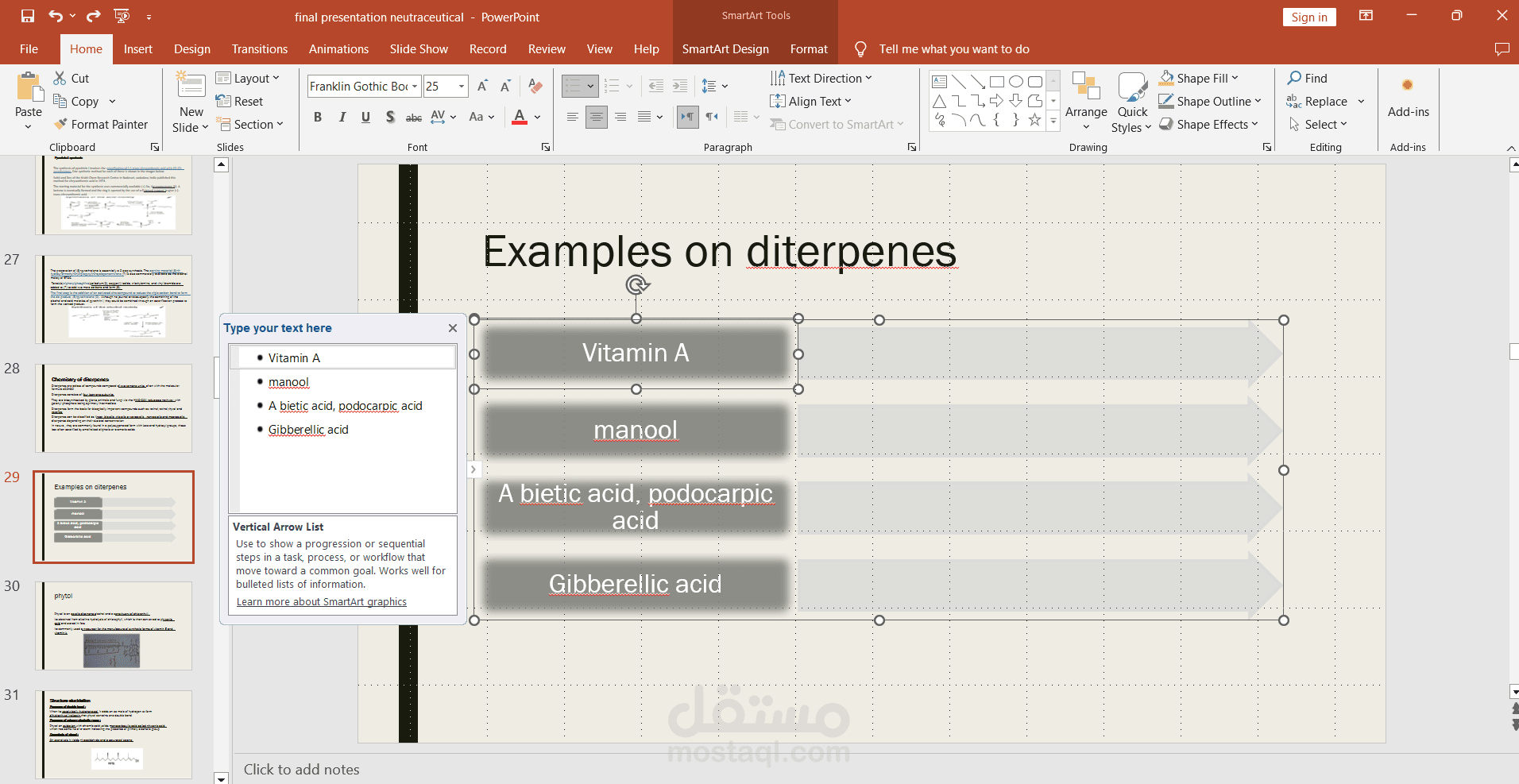Screen dimensions: 1519x784
Task: Click the Sign in button
Action: 1308,17
